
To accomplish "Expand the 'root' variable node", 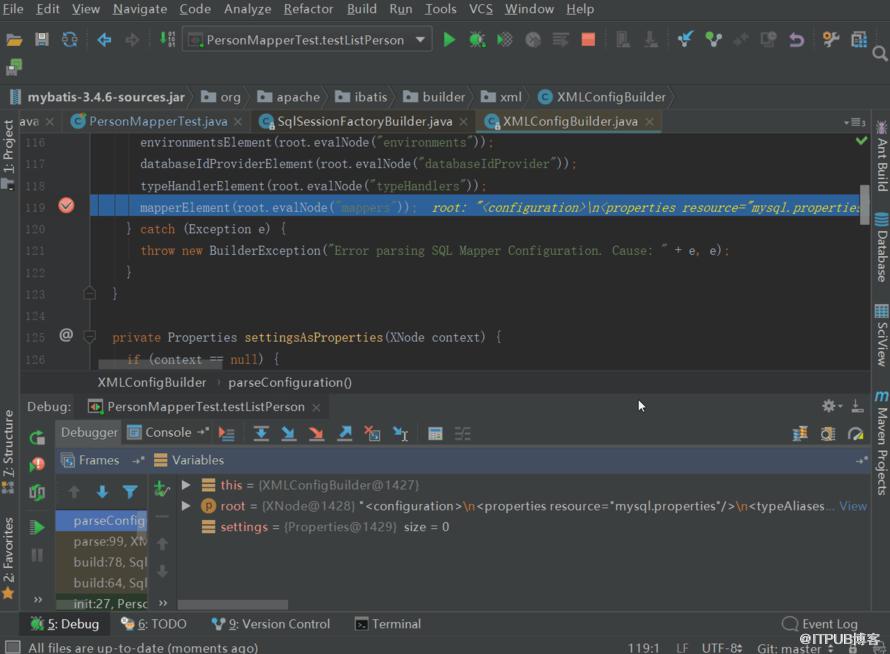I will tap(186, 506).
